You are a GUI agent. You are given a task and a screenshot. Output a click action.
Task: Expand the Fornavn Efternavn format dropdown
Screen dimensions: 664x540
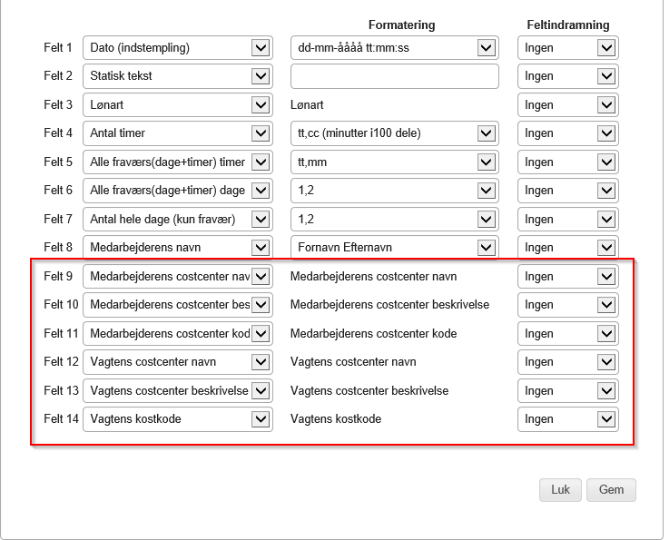click(394, 247)
